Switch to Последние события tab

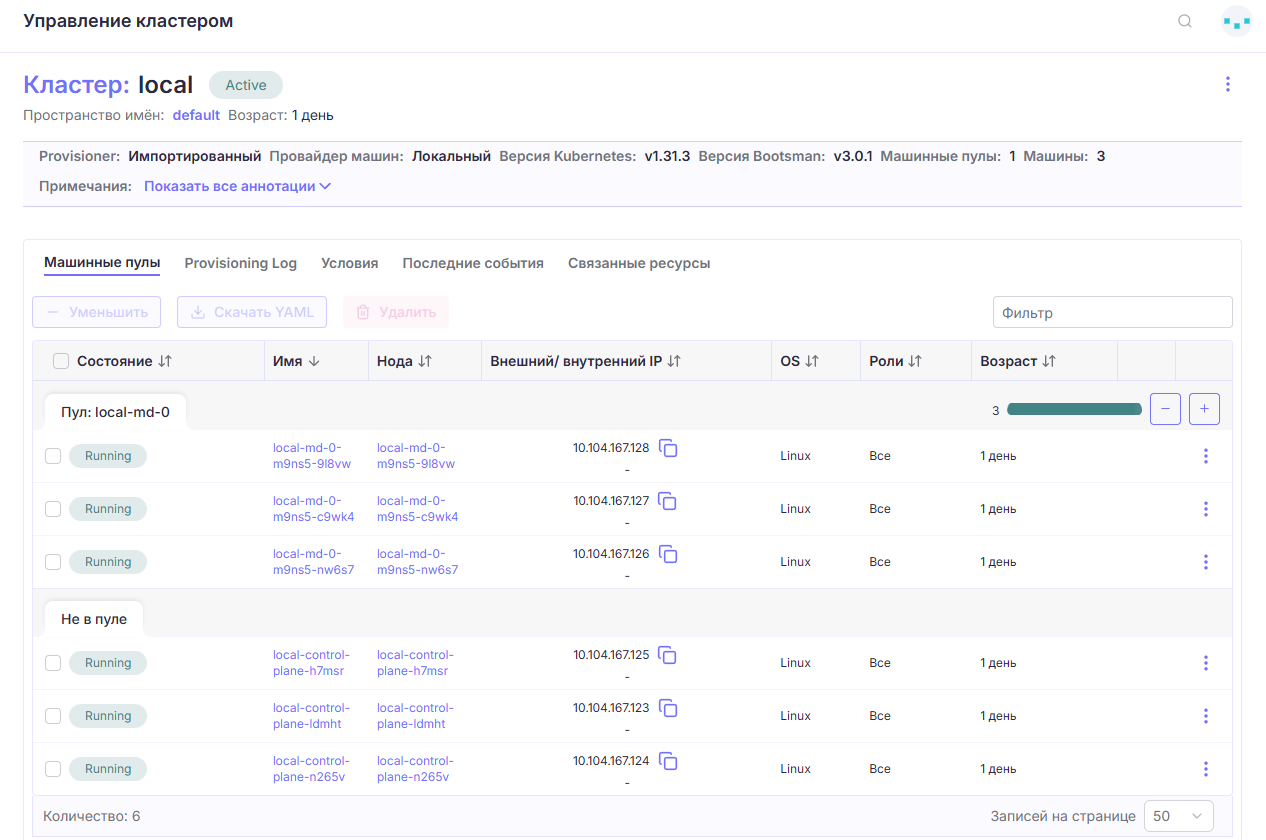pyautogui.click(x=473, y=263)
